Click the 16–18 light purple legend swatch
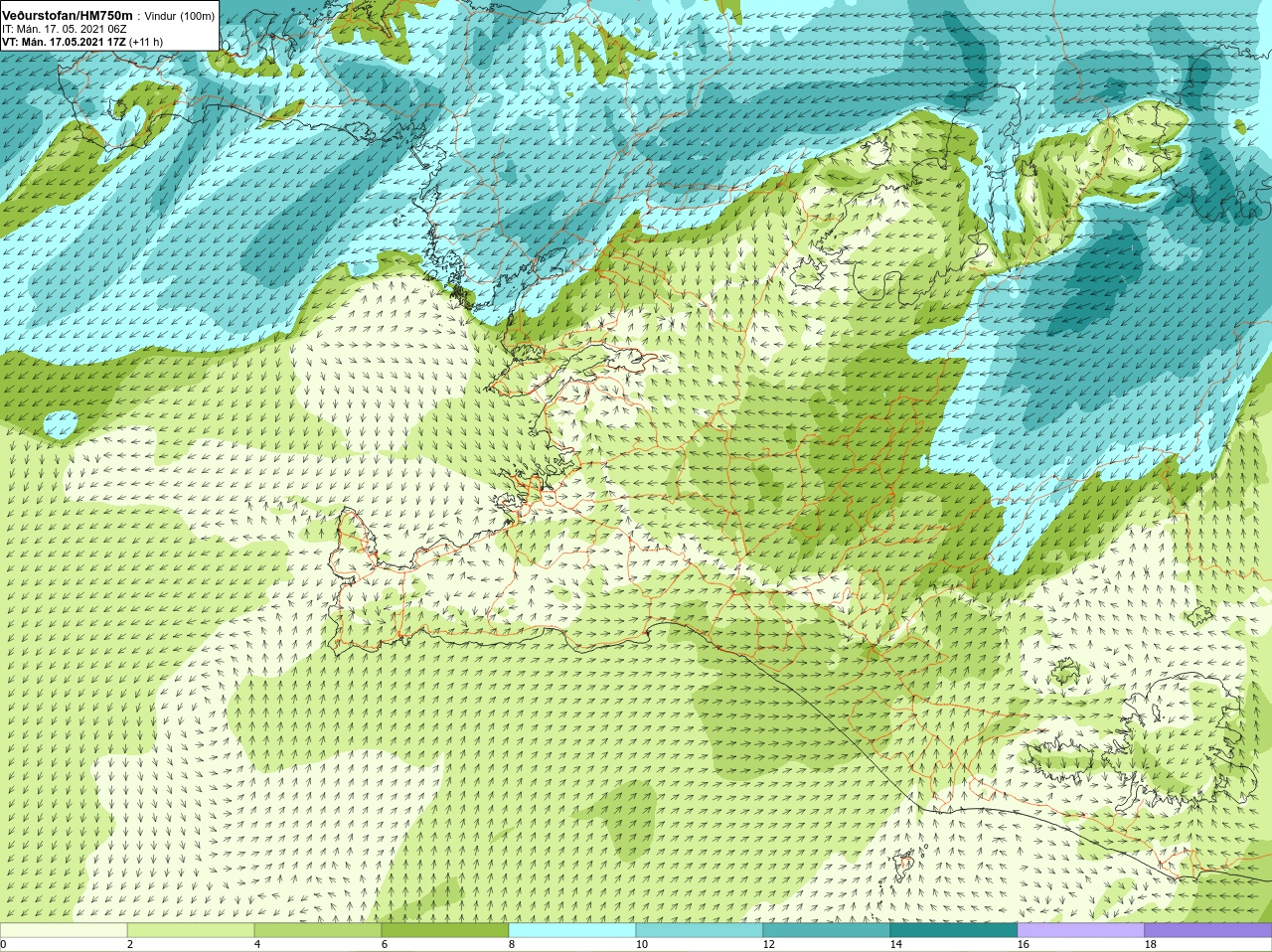 click(1081, 930)
